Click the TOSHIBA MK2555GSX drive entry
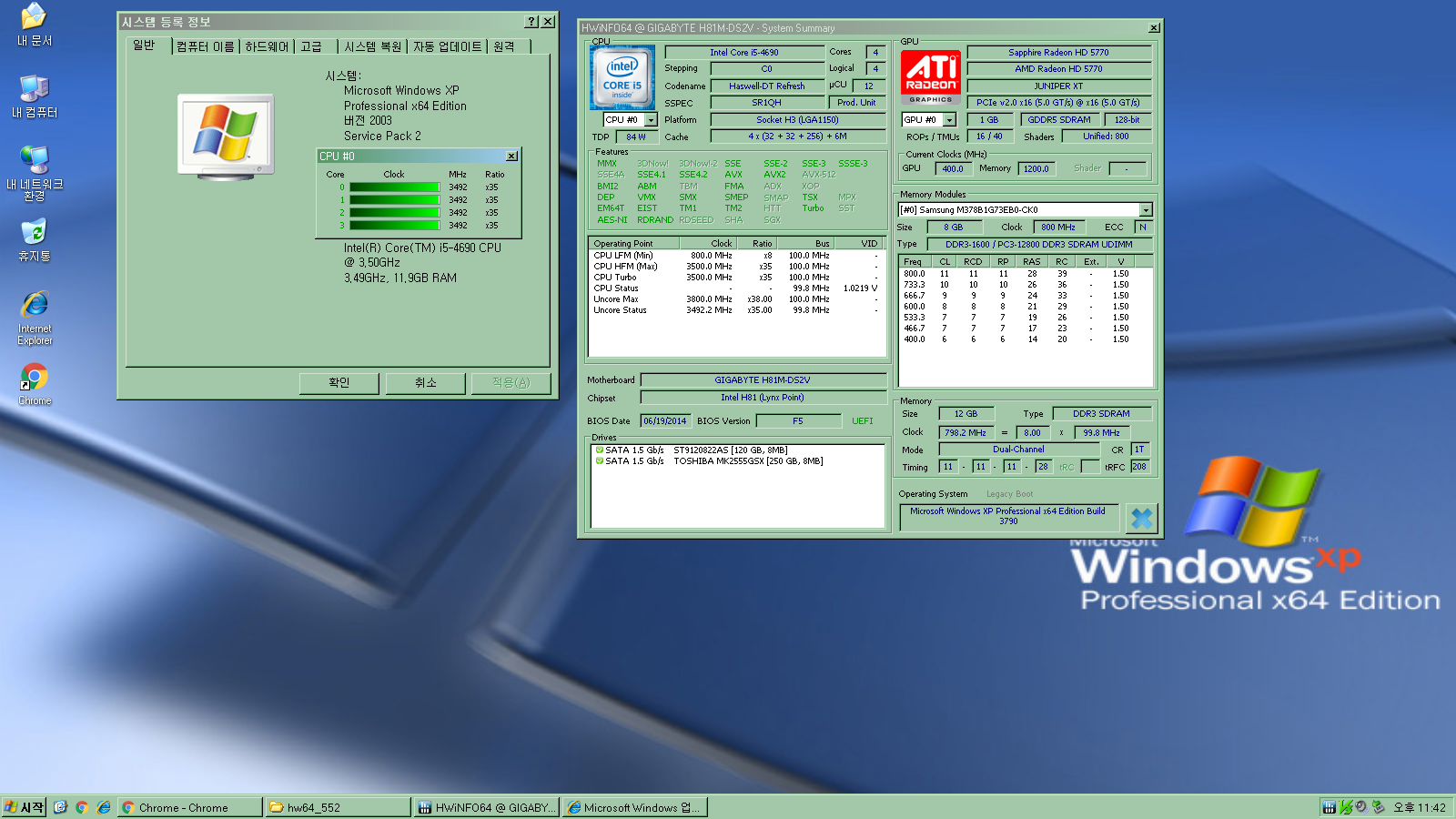 pos(737,461)
